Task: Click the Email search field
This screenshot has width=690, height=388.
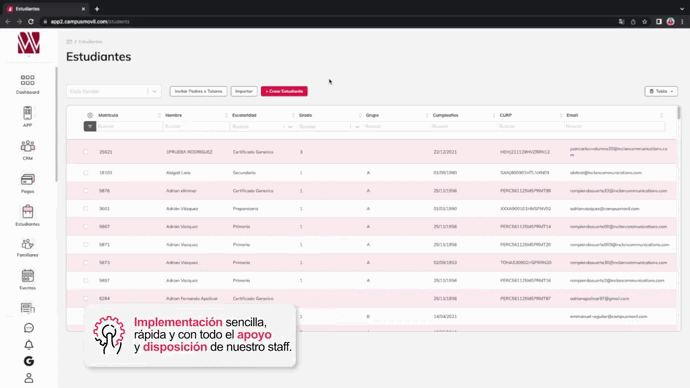Action: [x=614, y=126]
